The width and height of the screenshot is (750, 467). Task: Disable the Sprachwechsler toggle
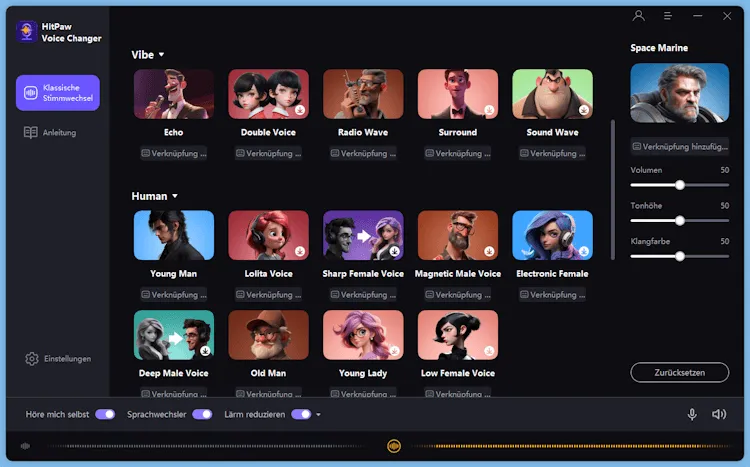point(202,414)
